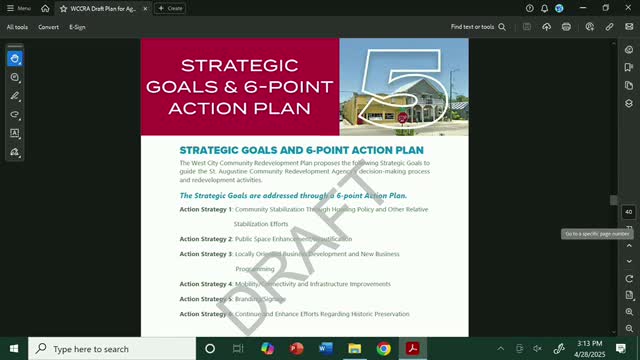Open the E-Sign menu
The image size is (640, 360).
point(77,27)
